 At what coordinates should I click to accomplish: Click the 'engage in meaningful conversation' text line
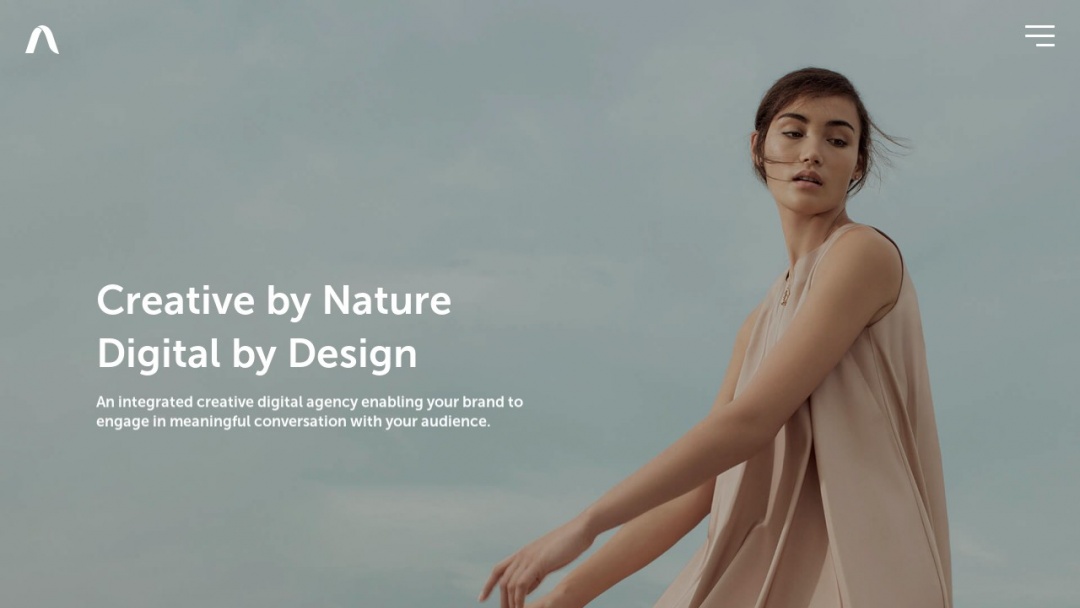click(293, 421)
